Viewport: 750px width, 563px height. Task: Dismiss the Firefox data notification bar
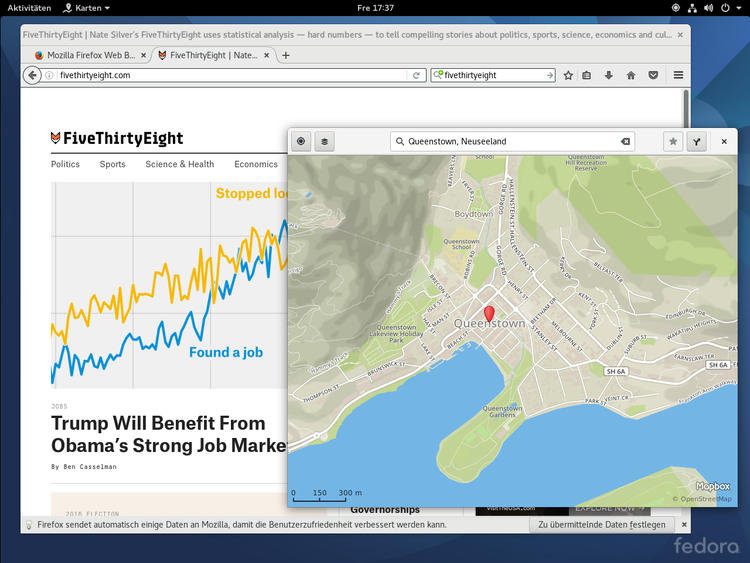coord(684,525)
